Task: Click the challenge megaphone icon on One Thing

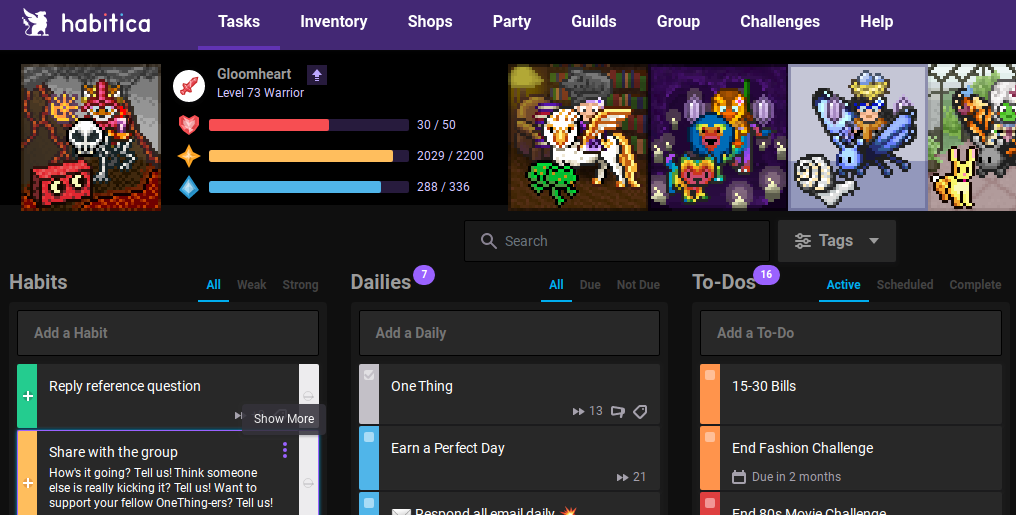Action: point(618,411)
